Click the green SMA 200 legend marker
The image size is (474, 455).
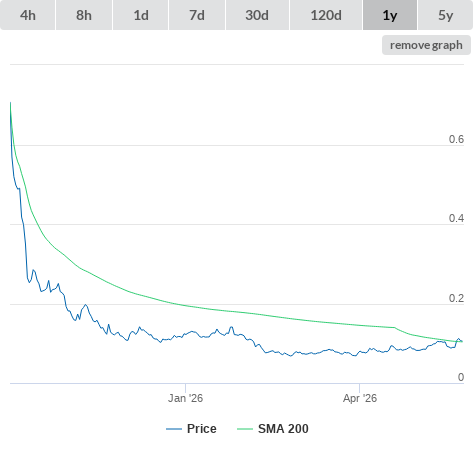coord(245,429)
